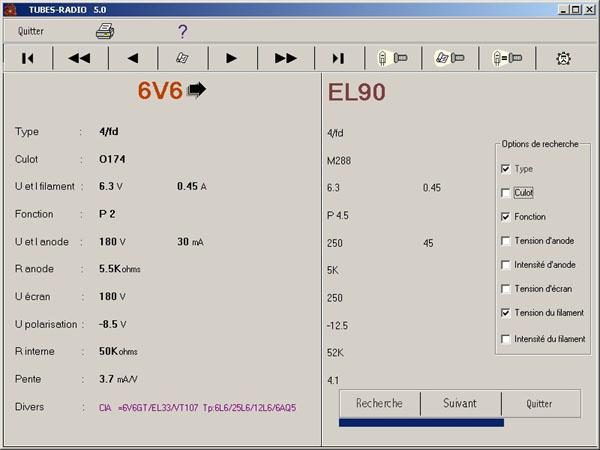
Task: Click the tube search flashlight icon
Action: 392,58
